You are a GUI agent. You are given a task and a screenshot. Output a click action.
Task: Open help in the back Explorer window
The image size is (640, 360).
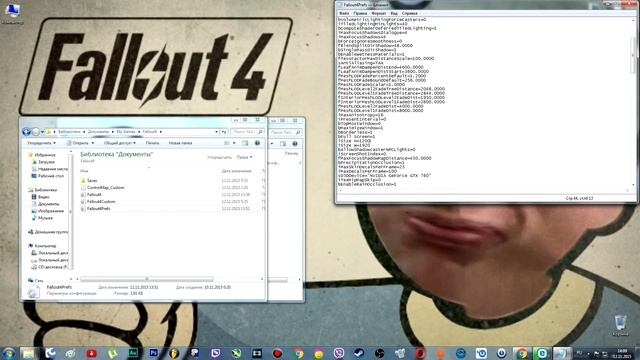click(x=295, y=144)
